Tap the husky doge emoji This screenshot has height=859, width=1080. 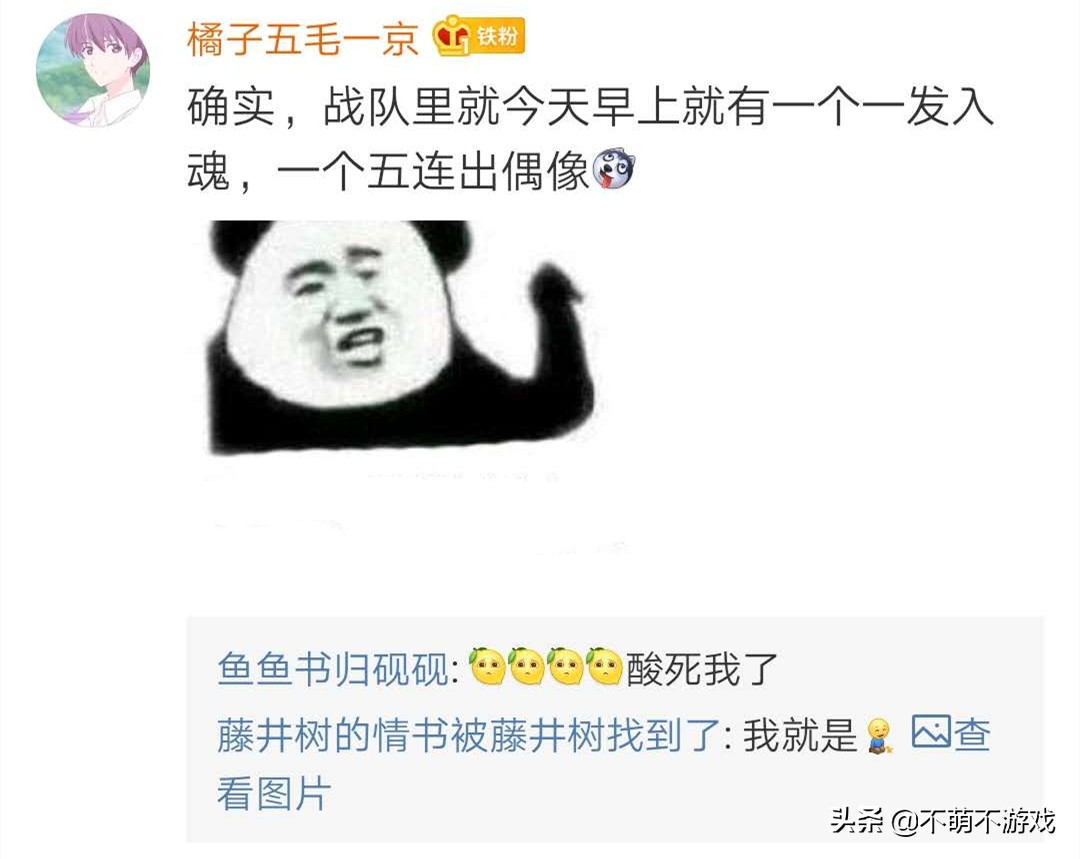[613, 168]
